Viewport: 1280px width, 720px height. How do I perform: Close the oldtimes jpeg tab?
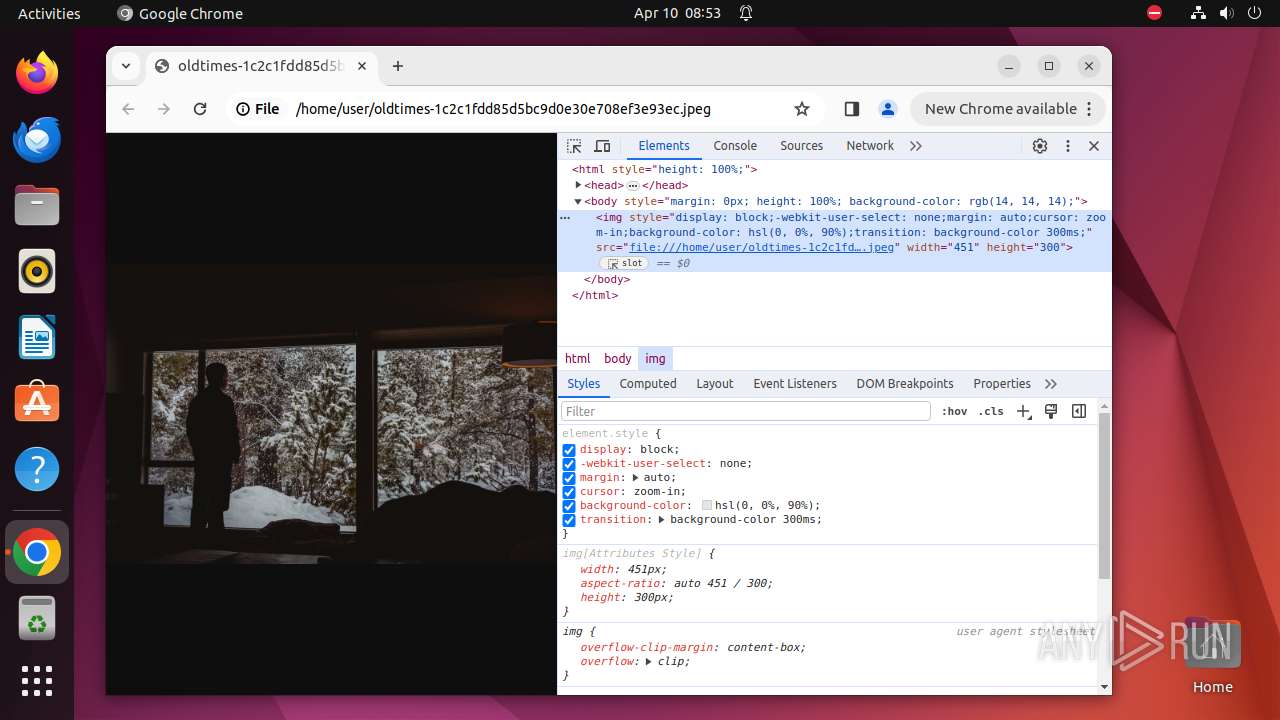[x=362, y=66]
